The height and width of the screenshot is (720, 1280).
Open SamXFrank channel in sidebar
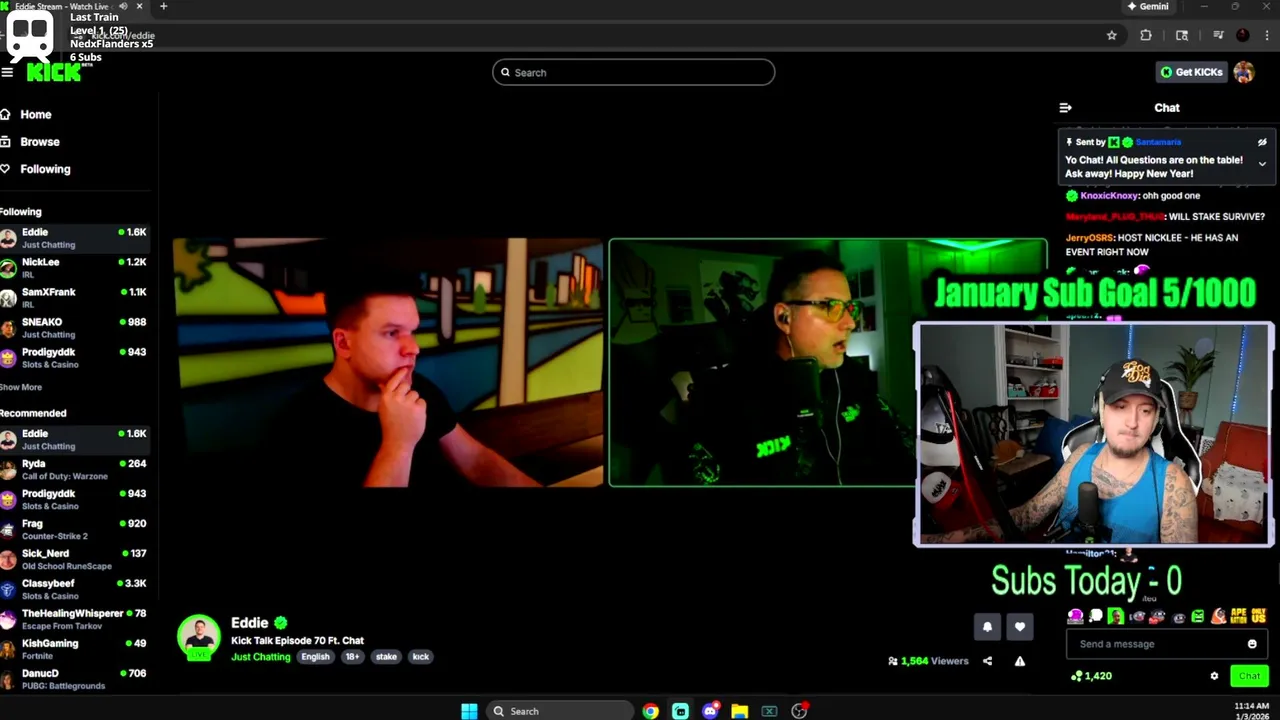point(74,298)
